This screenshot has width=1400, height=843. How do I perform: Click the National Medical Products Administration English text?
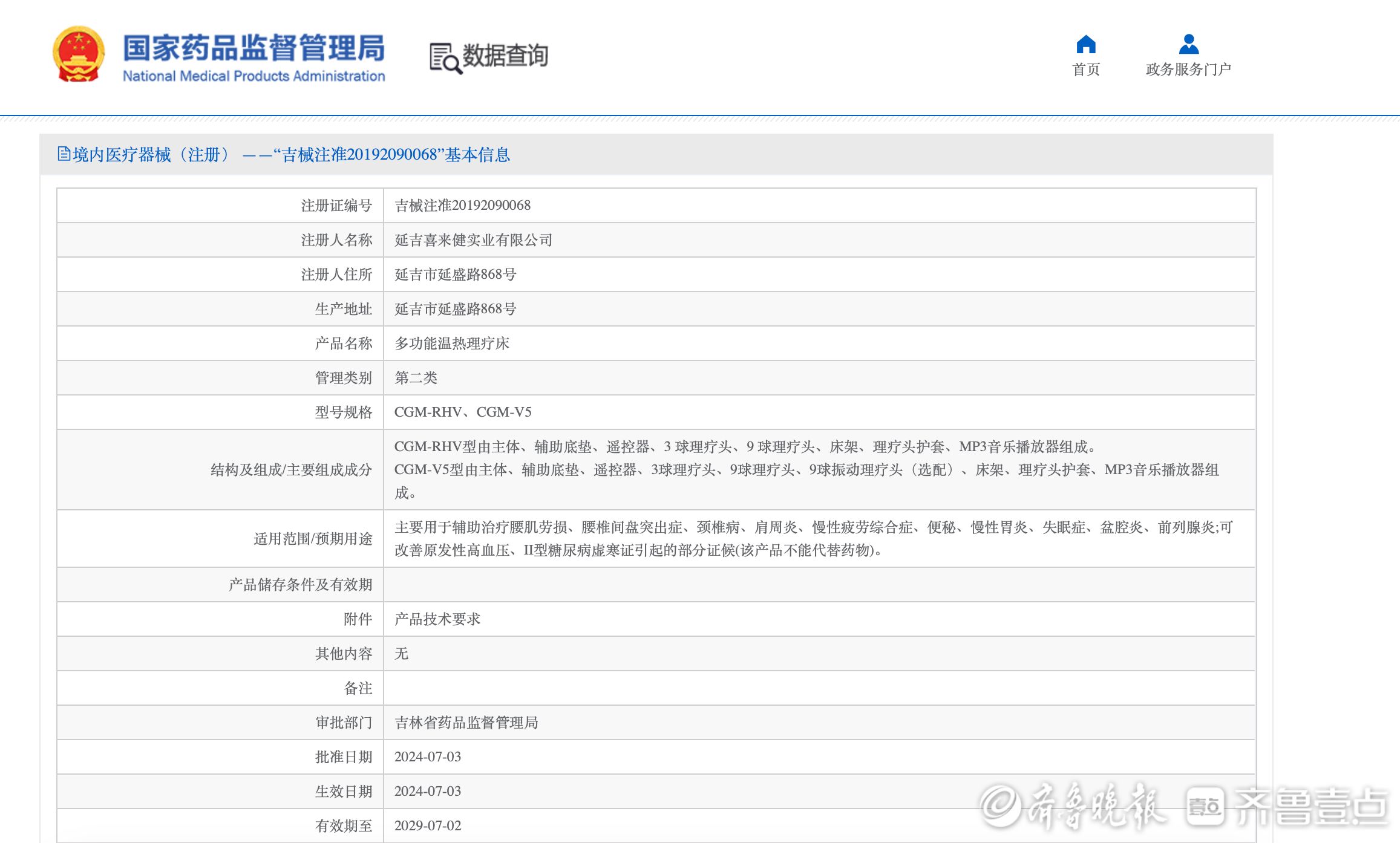coord(254,76)
